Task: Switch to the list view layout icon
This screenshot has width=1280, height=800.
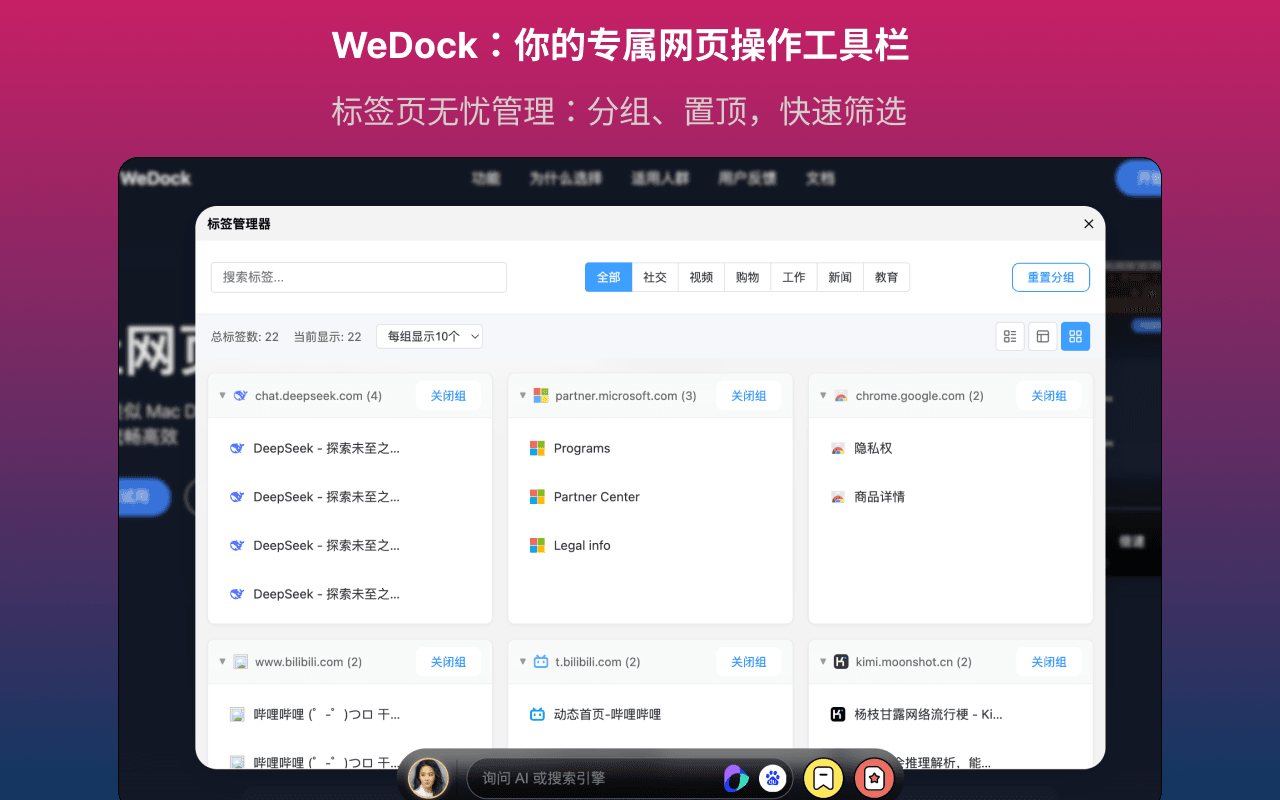Action: coord(1010,336)
